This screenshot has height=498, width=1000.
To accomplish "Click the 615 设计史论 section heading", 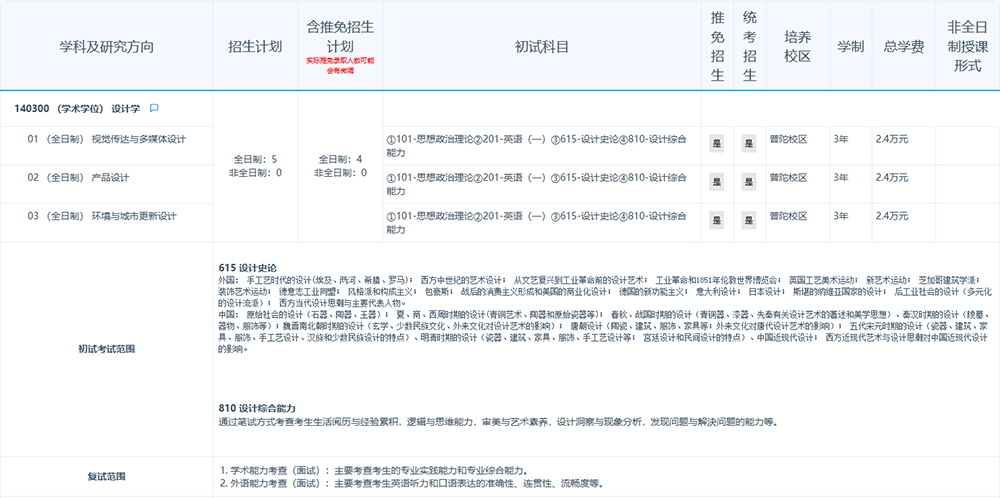I will [x=247, y=267].
